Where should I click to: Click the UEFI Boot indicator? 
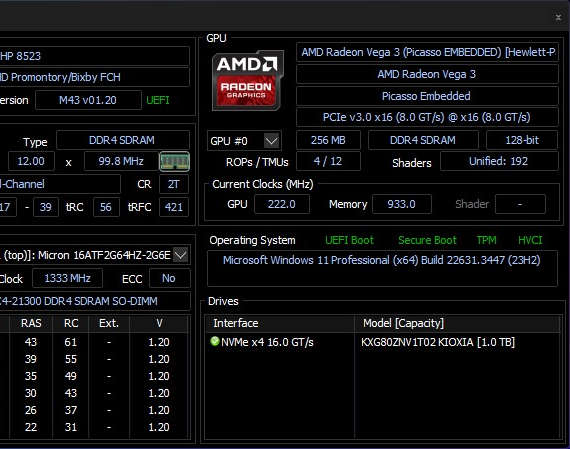[x=349, y=240]
